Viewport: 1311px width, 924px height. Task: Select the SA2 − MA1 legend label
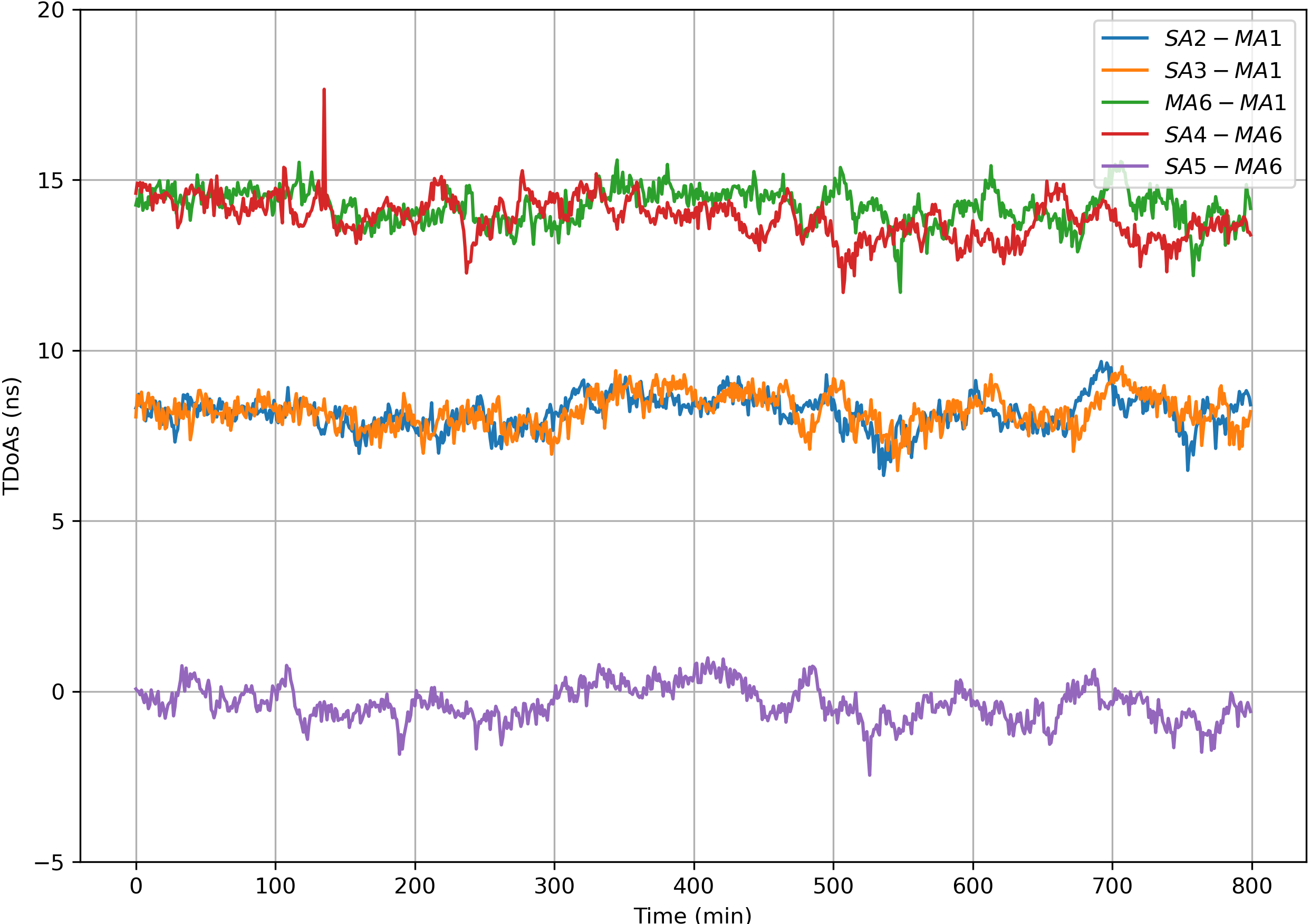(x=1223, y=38)
